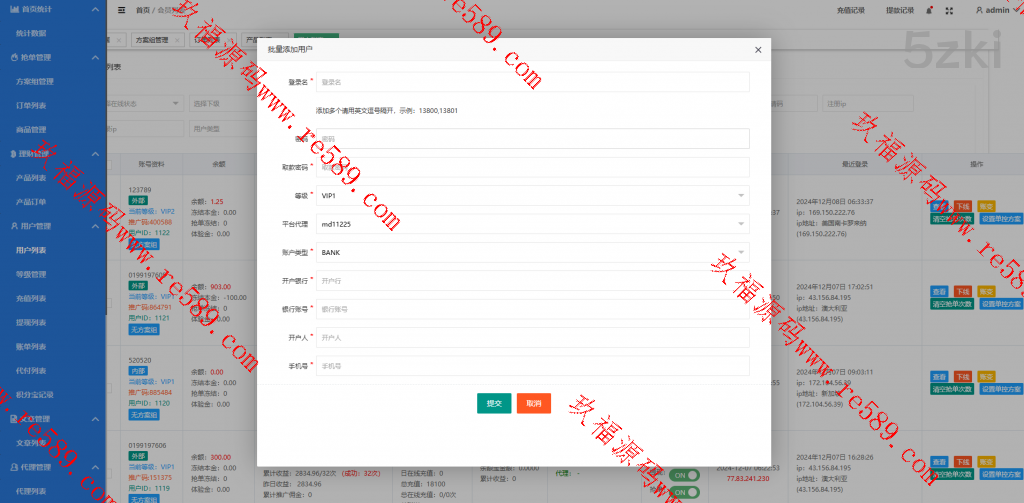This screenshot has height=503, width=1024.
Task: Focus the 取款密码 input field
Action: 532,167
